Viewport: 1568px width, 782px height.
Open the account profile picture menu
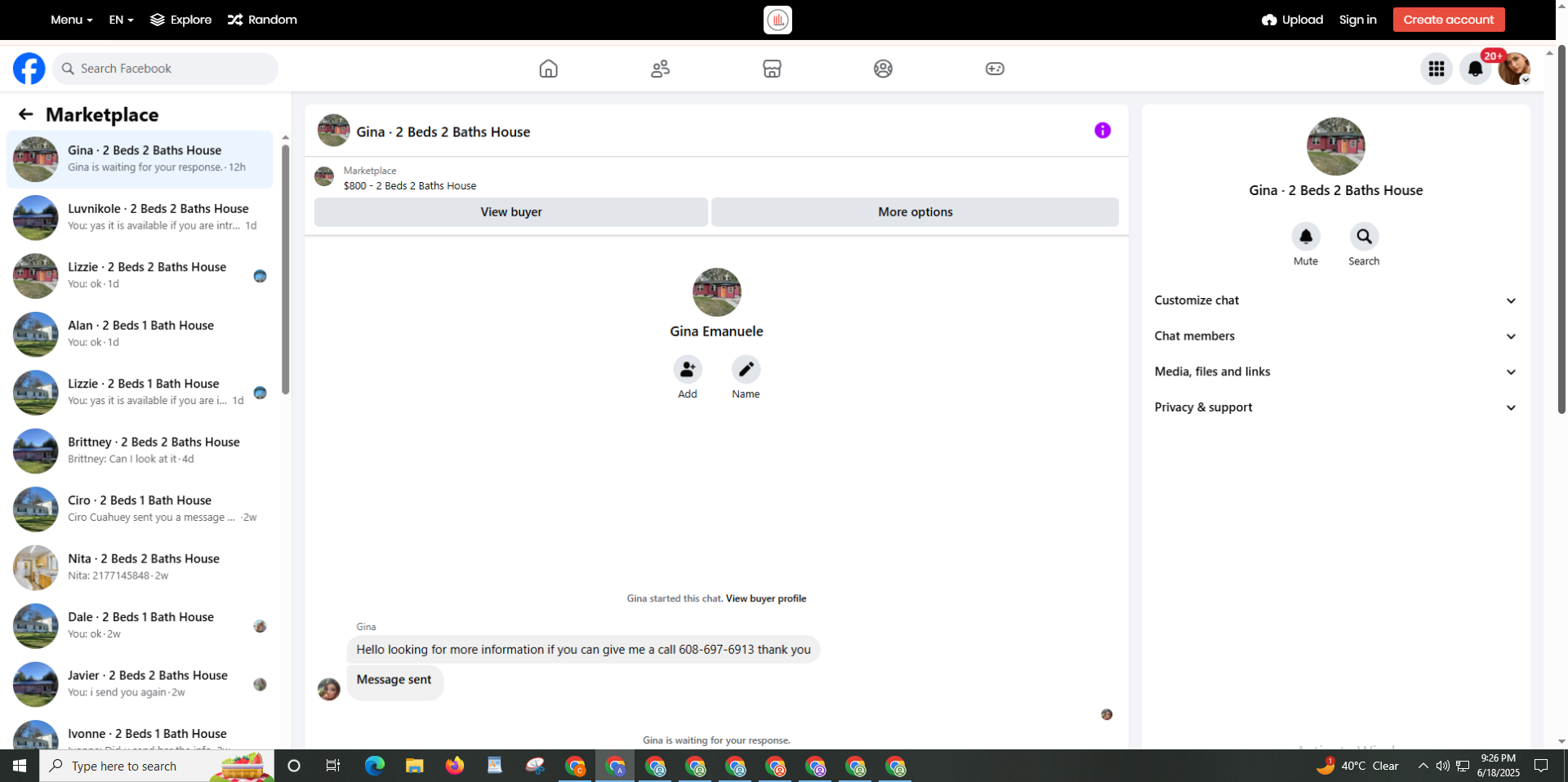(x=1514, y=69)
